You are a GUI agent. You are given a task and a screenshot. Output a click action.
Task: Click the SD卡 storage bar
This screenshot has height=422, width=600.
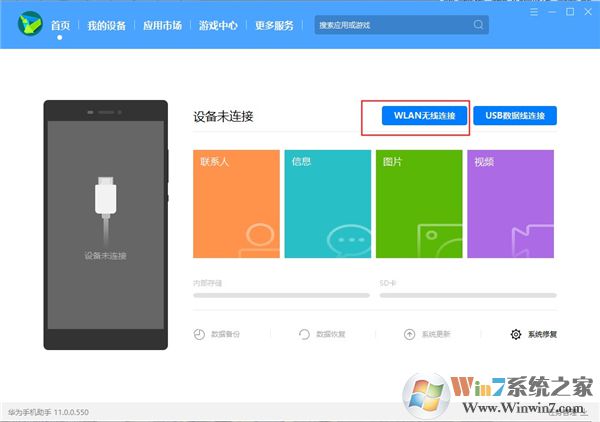click(x=468, y=295)
